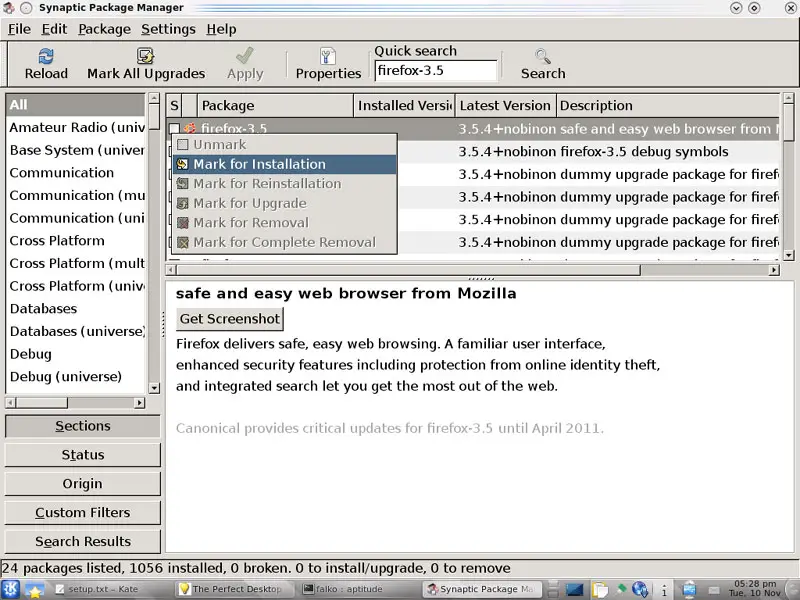The height and width of the screenshot is (600, 800).
Task: Show Search Results filter
Action: (x=83, y=541)
